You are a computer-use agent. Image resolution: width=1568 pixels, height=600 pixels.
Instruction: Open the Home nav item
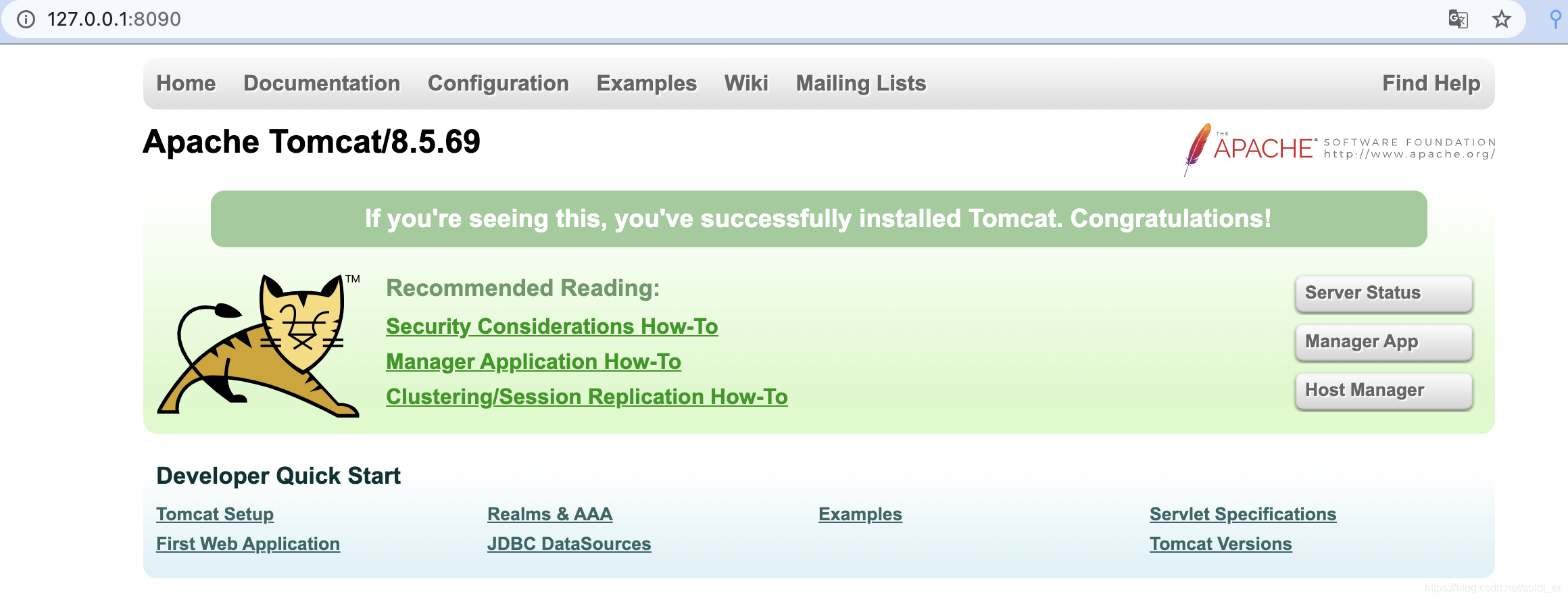tap(186, 83)
